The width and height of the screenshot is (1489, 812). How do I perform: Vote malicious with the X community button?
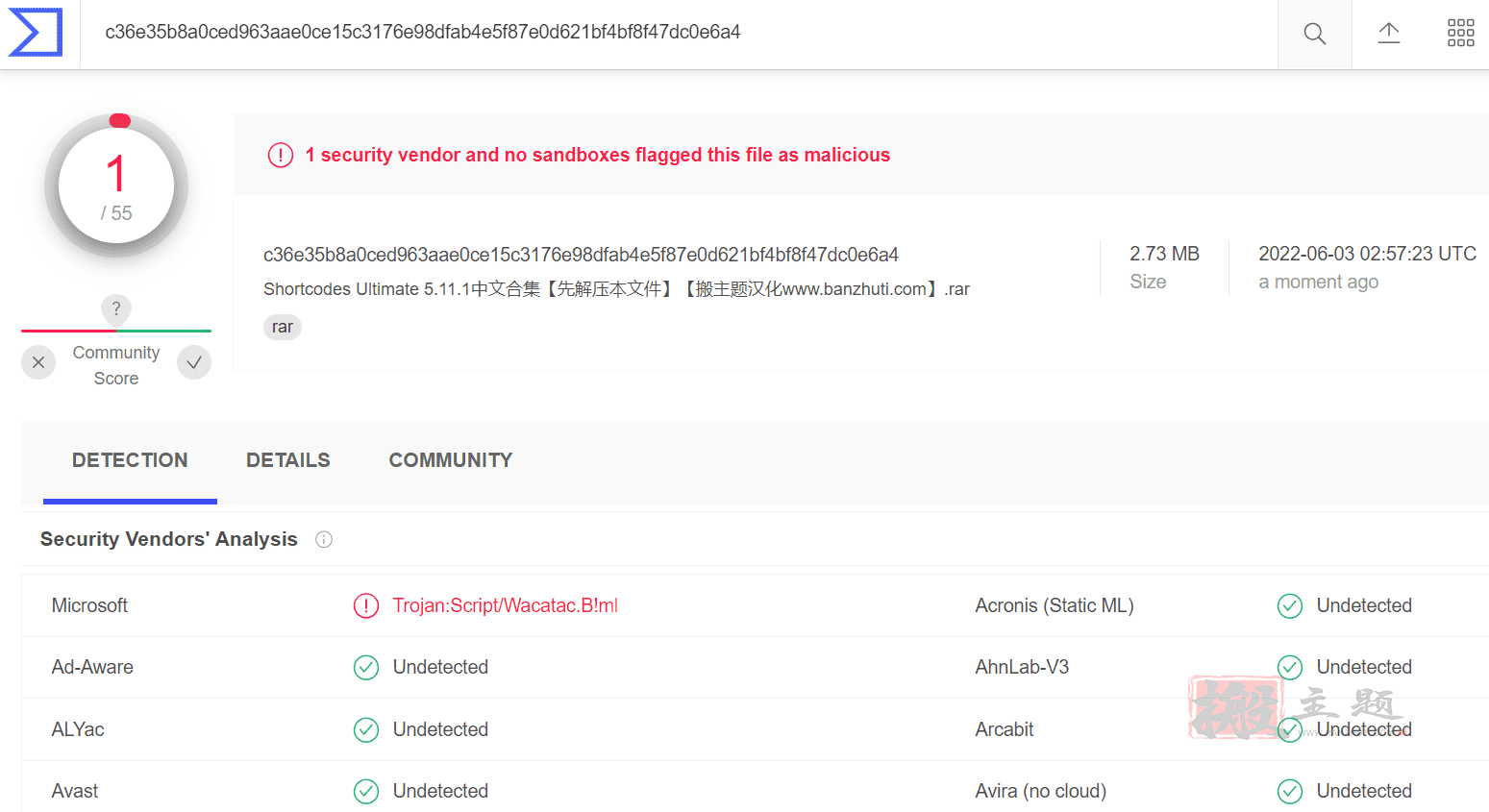pyautogui.click(x=38, y=362)
